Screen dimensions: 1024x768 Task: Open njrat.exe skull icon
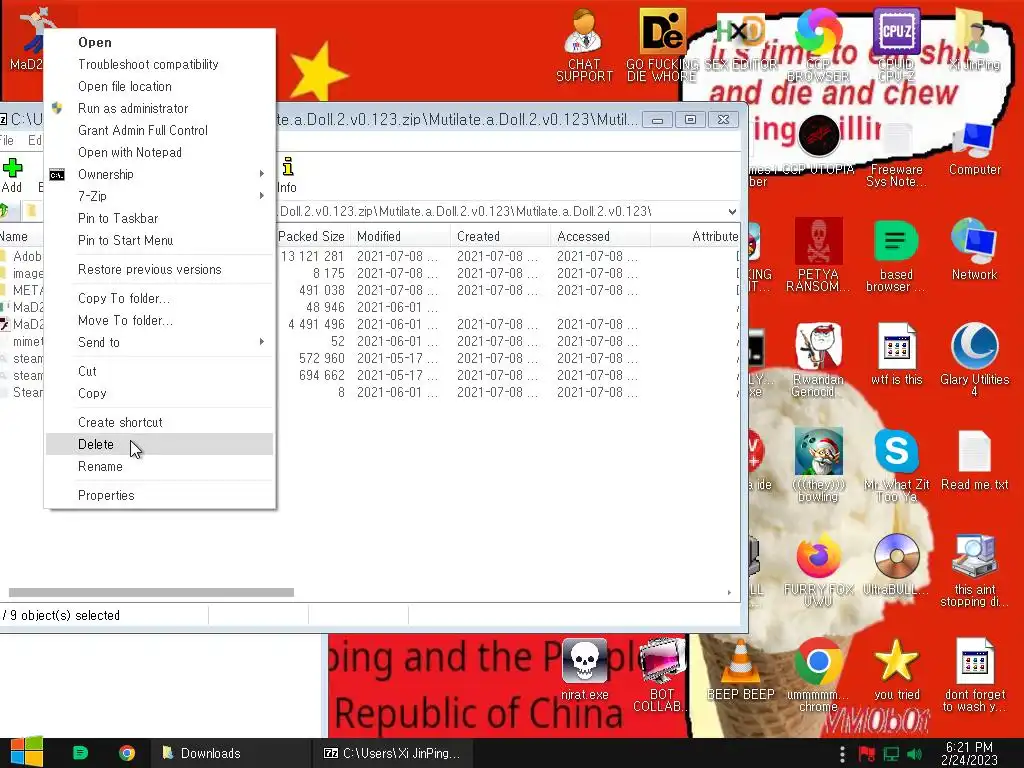pyautogui.click(x=584, y=669)
